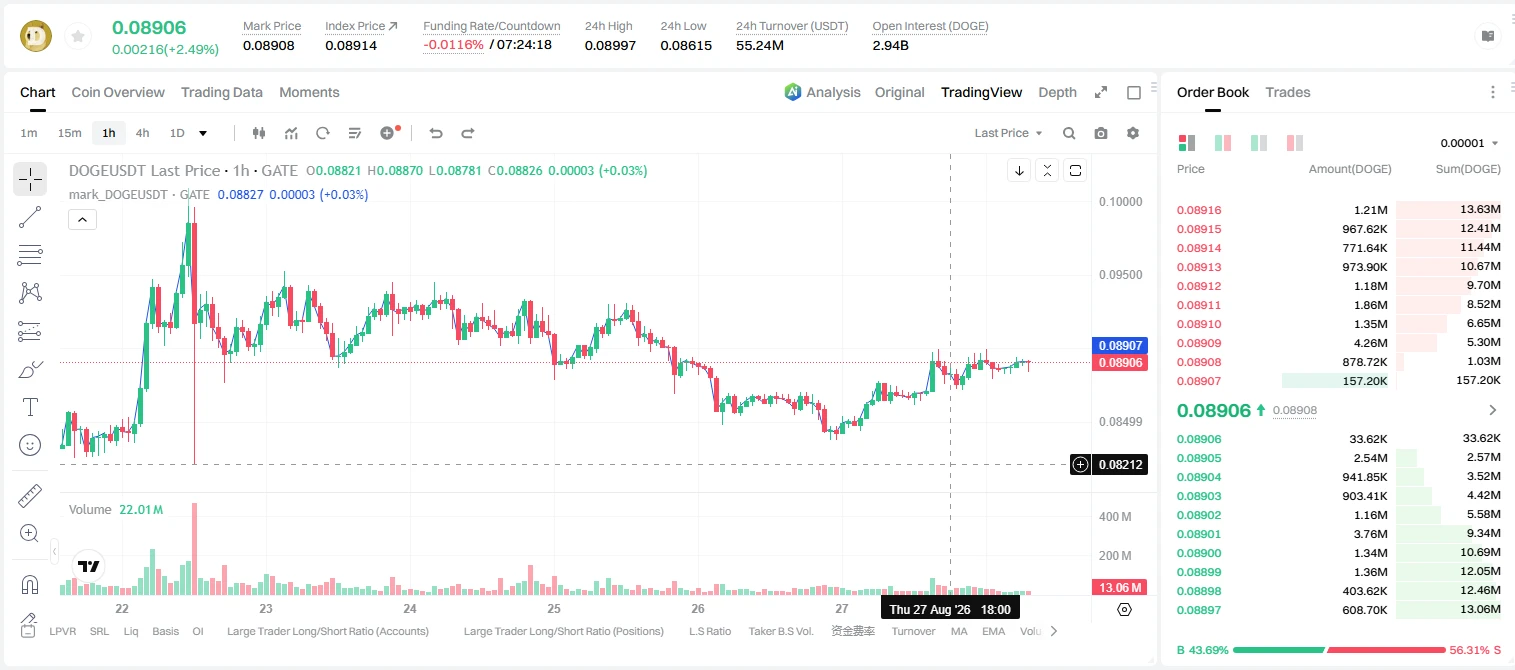
Task: Open the emoji sticker tool
Action: click(x=30, y=445)
